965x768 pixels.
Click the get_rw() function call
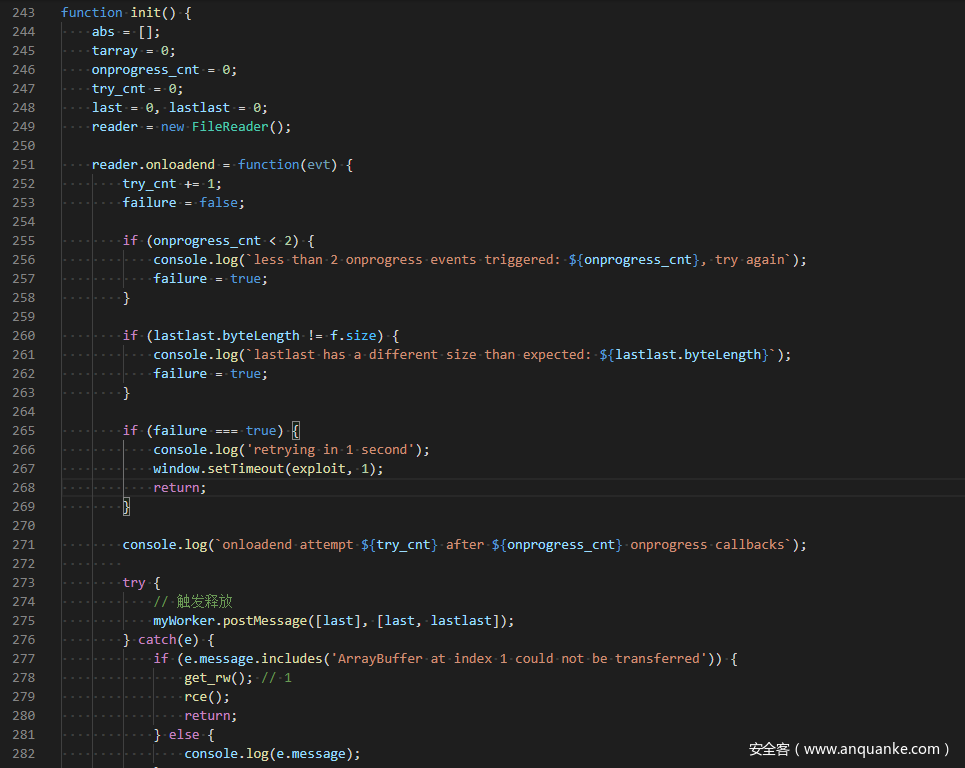215,678
